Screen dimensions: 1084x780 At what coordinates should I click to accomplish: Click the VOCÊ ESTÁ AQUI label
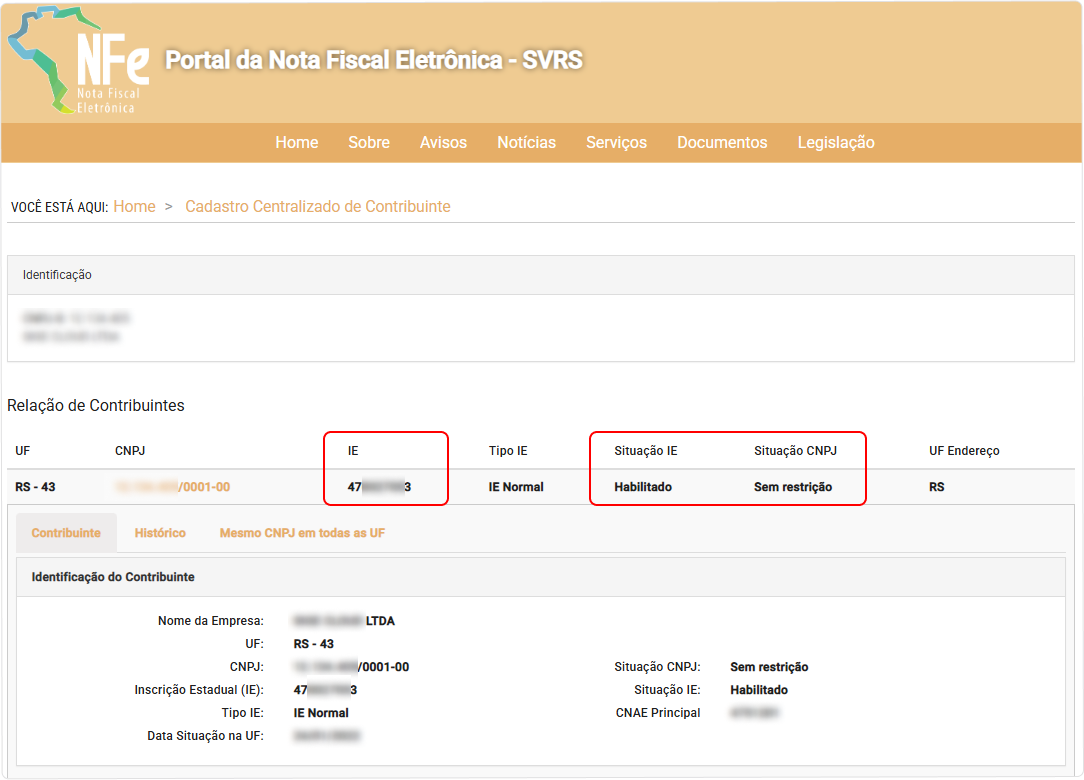click(59, 207)
